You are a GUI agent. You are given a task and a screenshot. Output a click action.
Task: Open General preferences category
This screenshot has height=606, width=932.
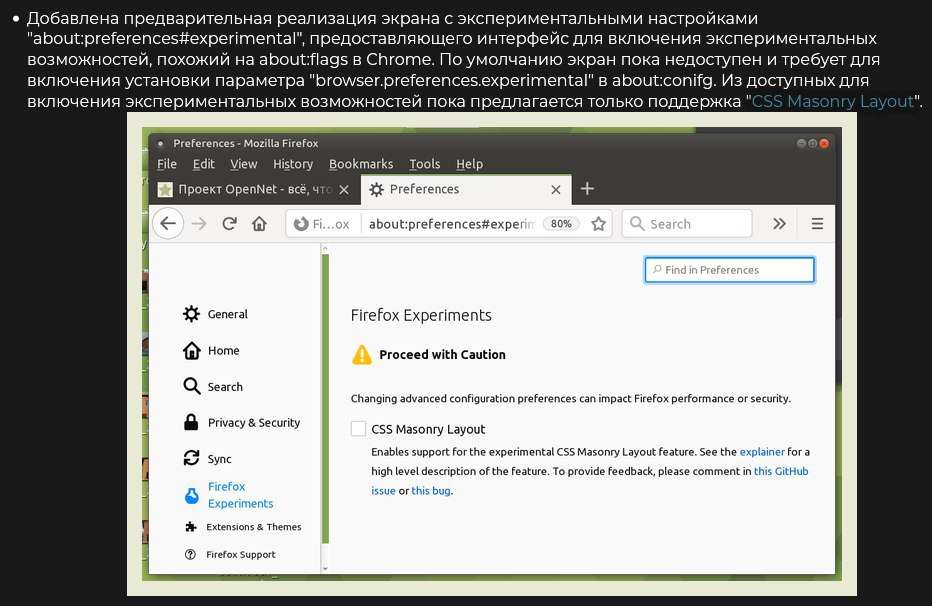(x=228, y=314)
